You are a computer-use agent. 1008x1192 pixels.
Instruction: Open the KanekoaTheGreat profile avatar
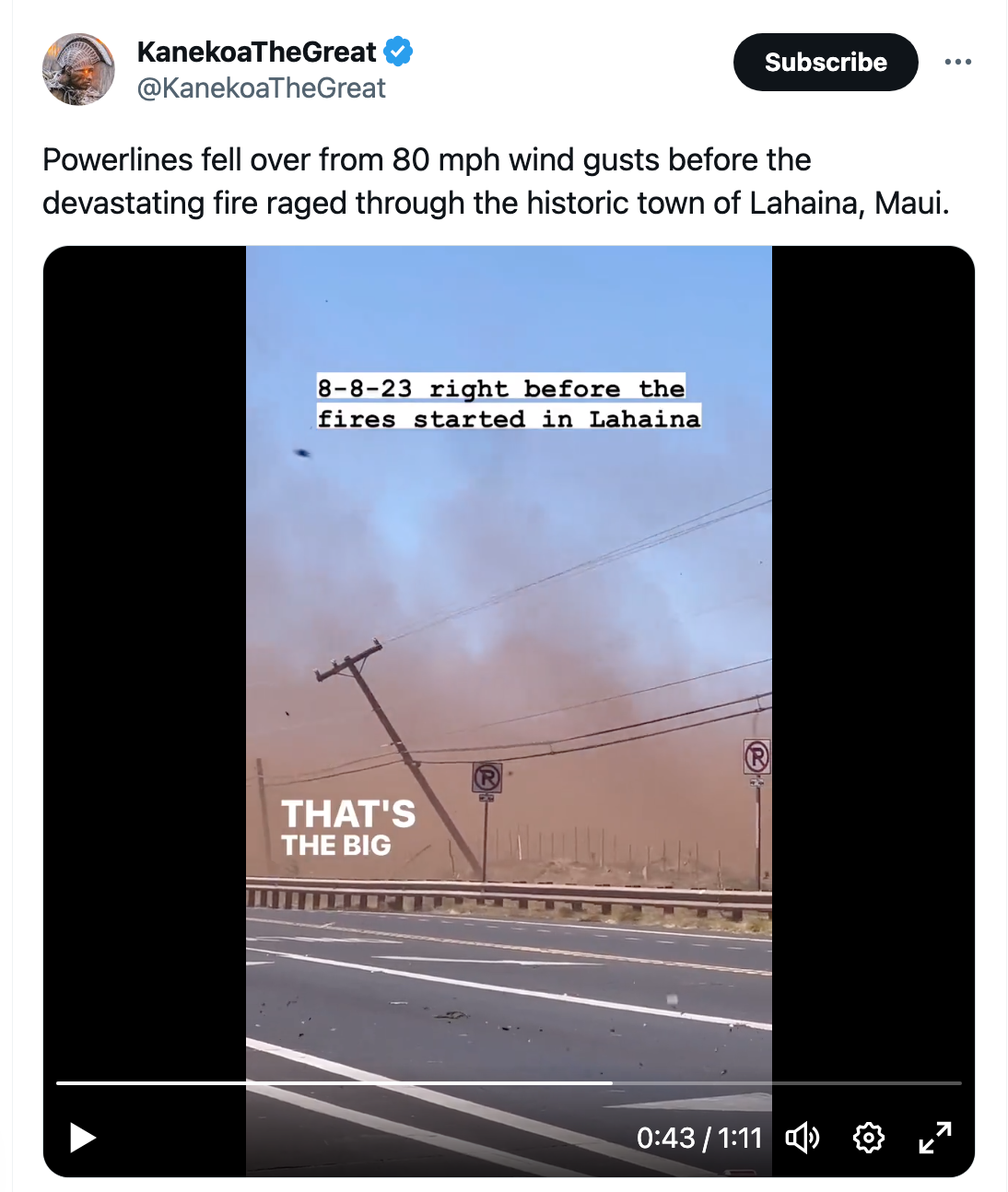[78, 69]
